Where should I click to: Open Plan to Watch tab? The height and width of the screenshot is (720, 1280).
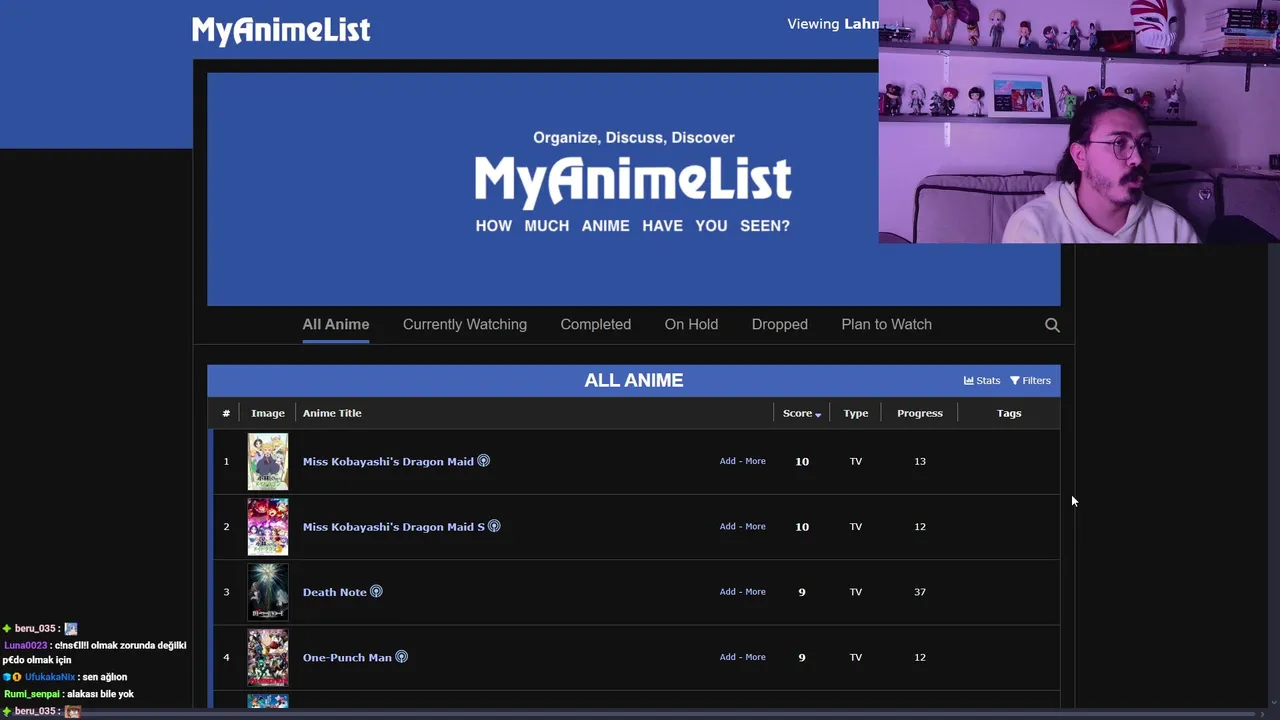click(x=887, y=325)
